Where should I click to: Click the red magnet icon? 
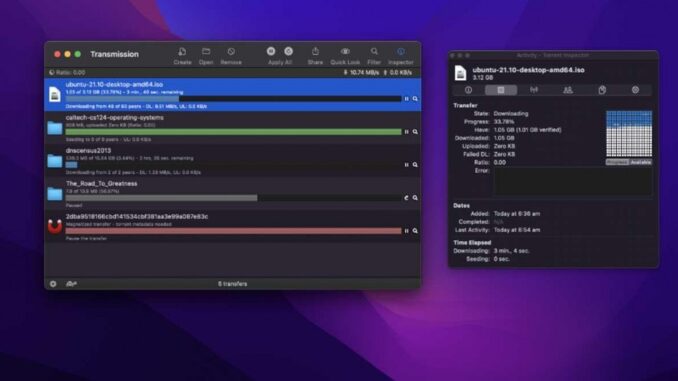tap(55, 226)
